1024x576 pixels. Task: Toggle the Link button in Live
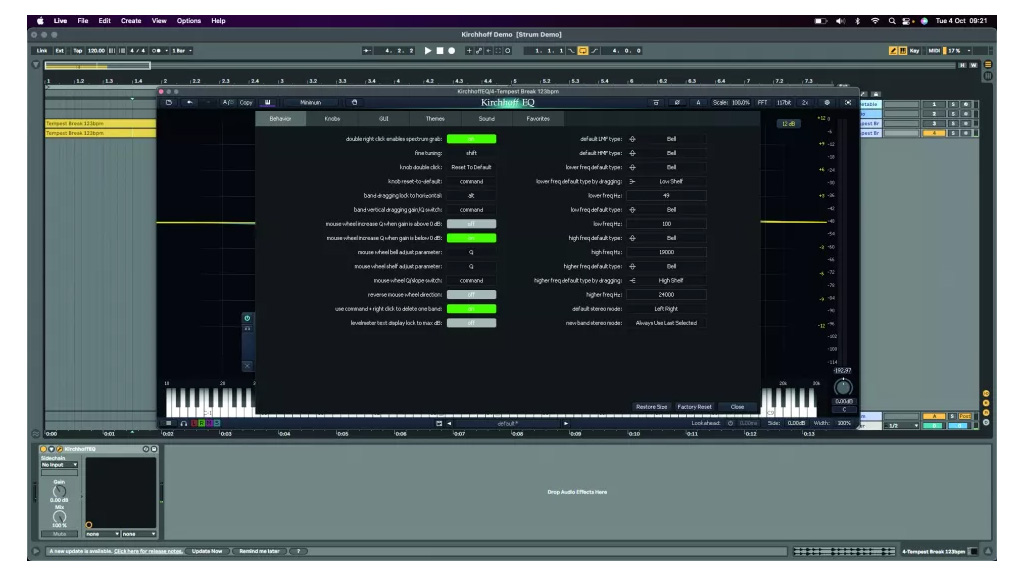(42, 50)
